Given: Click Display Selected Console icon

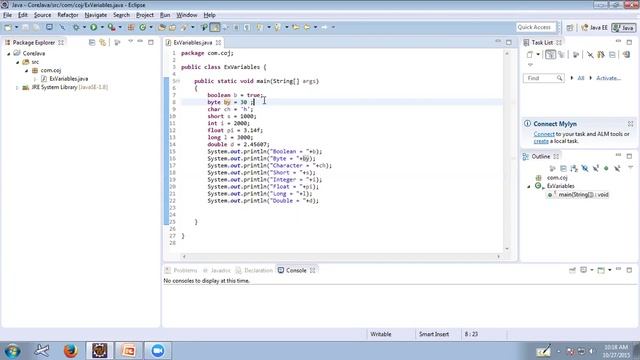Looking at the screenshot, I should [x=584, y=270].
